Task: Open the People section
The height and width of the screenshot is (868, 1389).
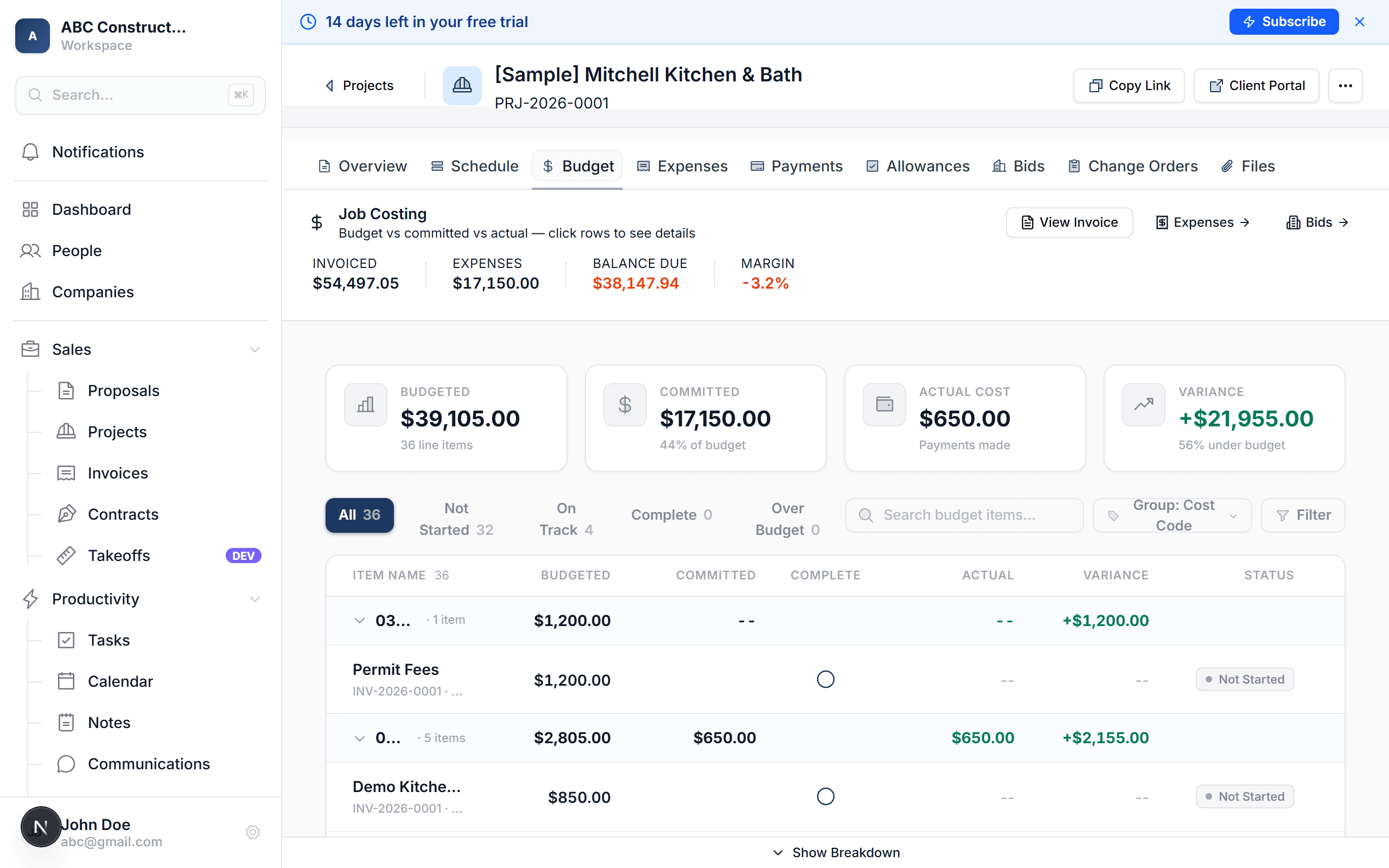Action: click(x=77, y=250)
